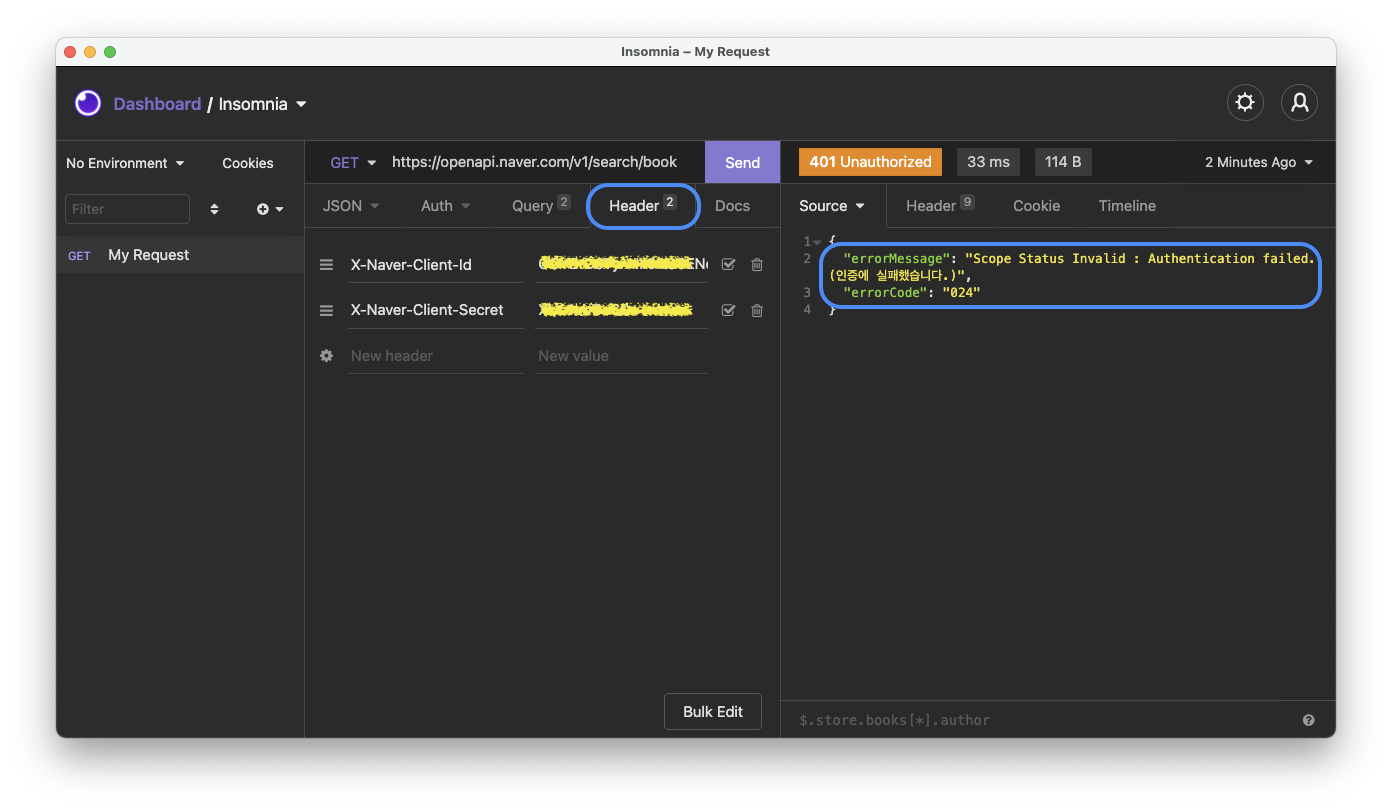Click the Bulk Edit button
The width and height of the screenshot is (1392, 812).
click(713, 712)
